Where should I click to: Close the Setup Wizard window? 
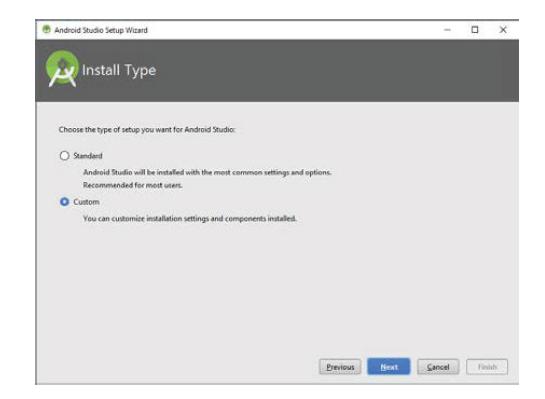tap(503, 30)
